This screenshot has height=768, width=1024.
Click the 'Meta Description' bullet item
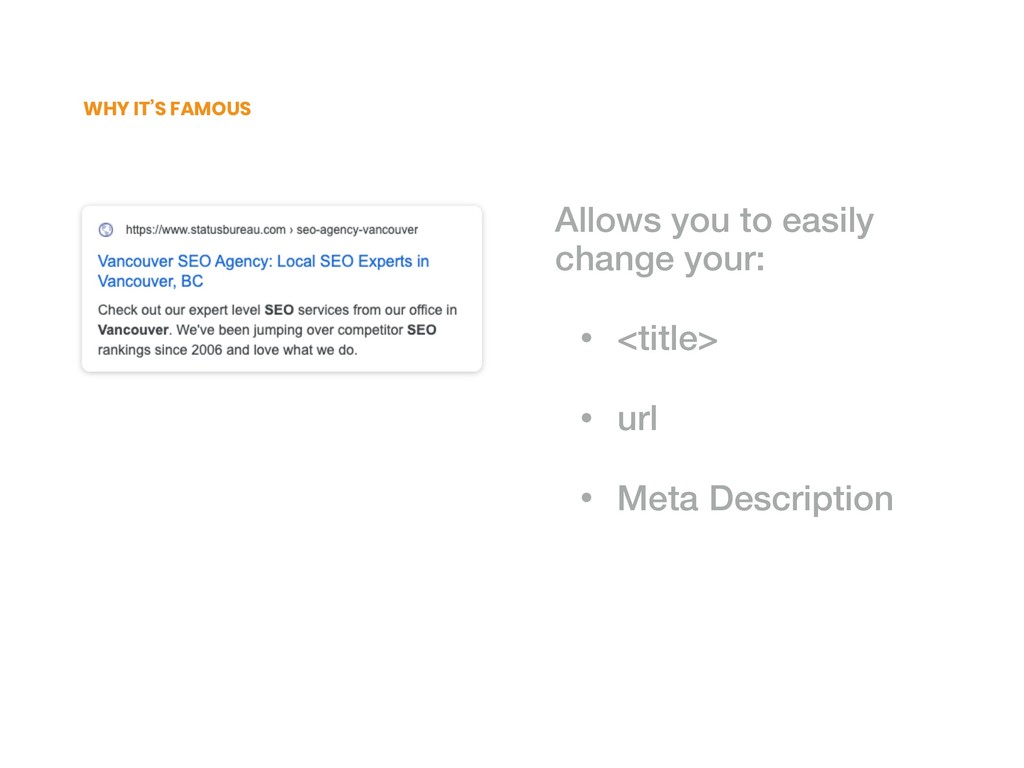tap(755, 499)
